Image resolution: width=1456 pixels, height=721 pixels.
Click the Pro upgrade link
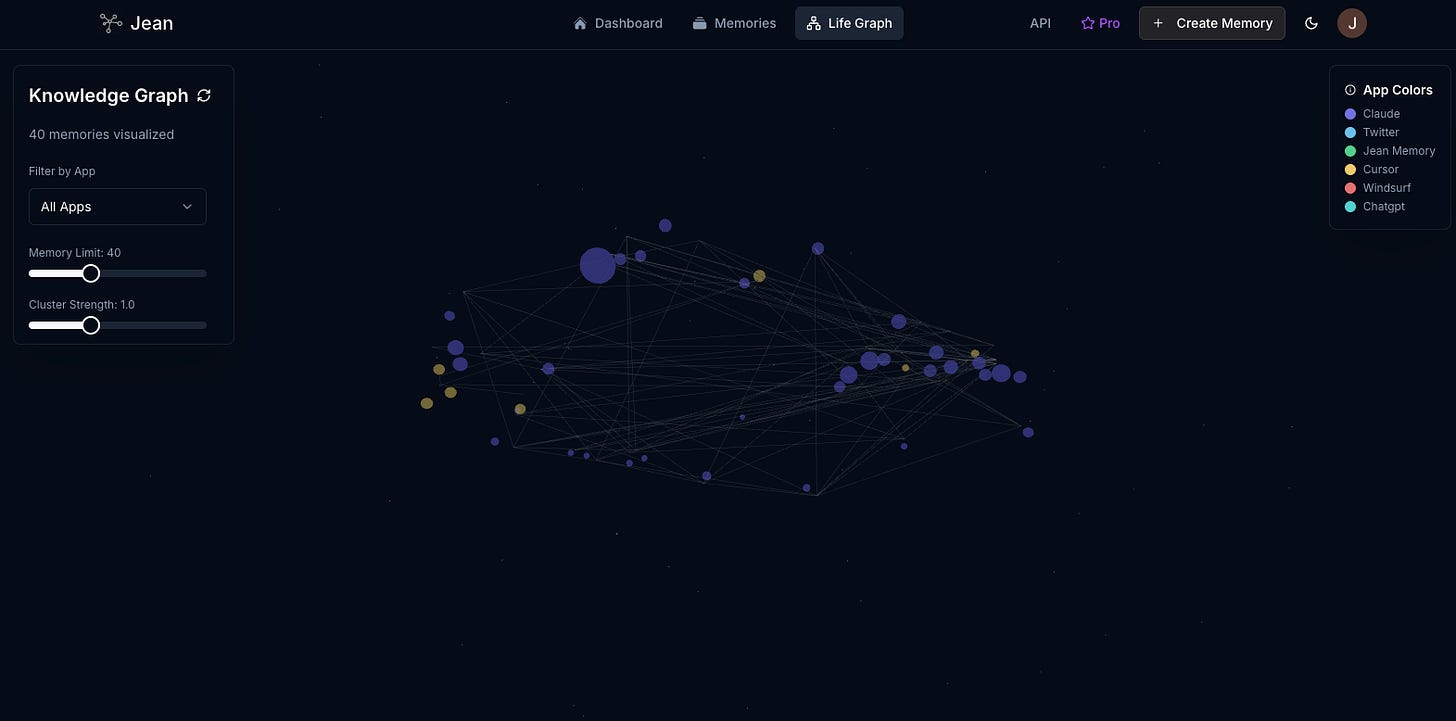point(1100,23)
